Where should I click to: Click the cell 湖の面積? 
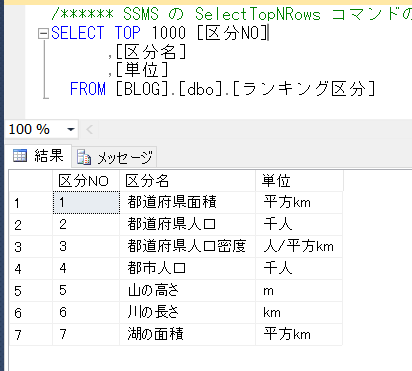point(188,334)
